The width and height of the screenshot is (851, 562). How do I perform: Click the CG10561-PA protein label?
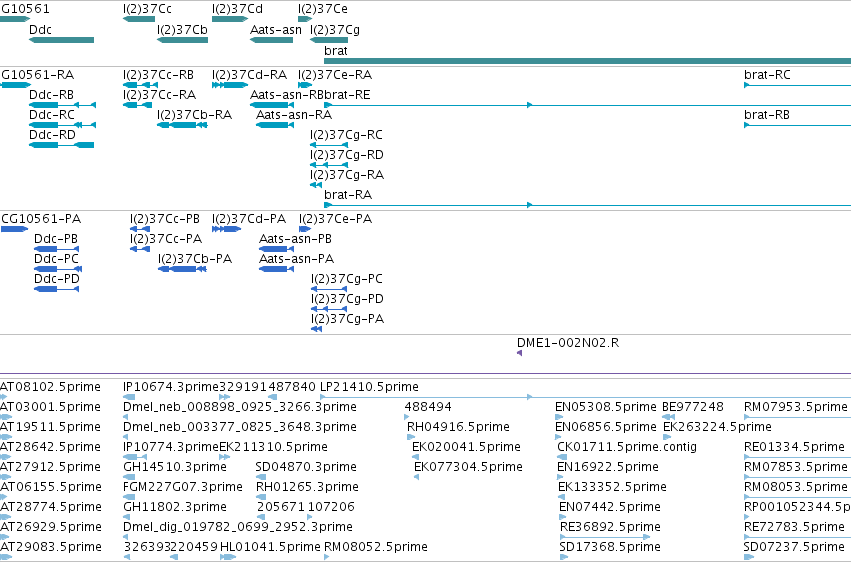[41, 219]
